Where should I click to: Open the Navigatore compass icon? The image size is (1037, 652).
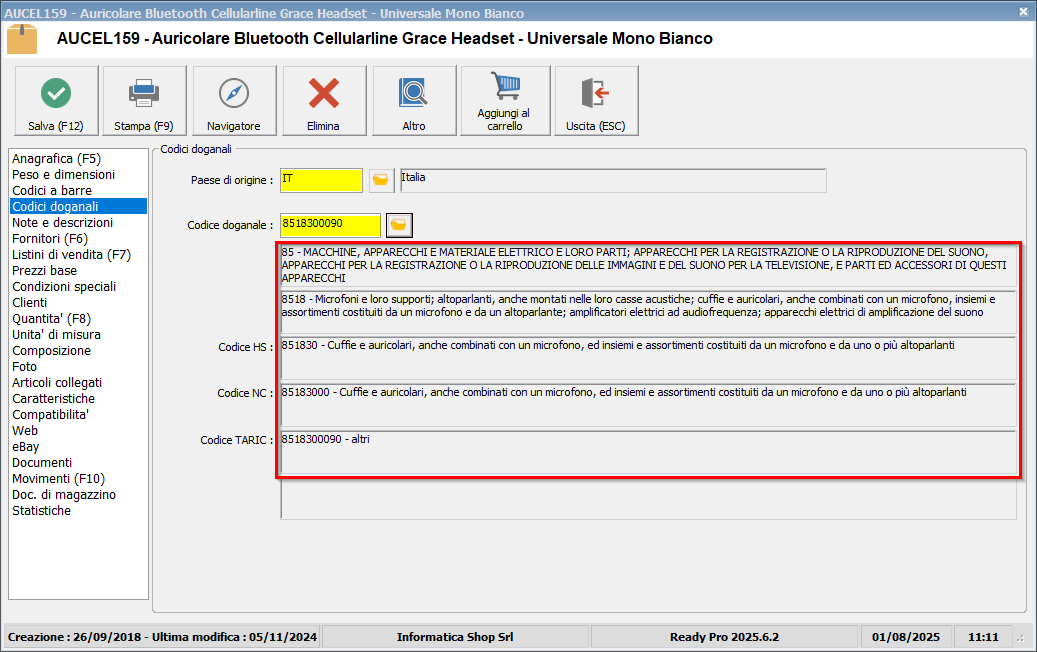point(234,94)
